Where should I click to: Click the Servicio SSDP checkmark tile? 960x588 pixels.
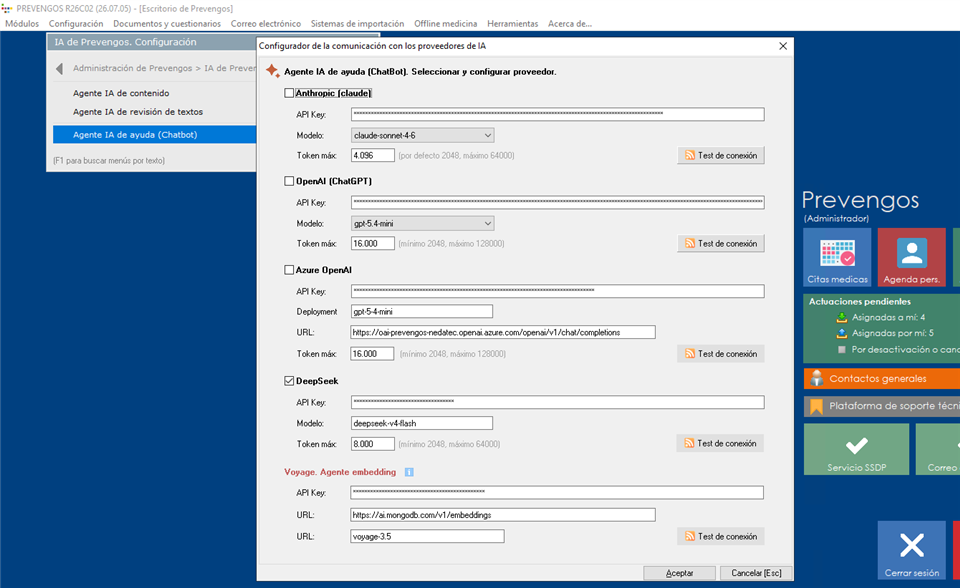(x=857, y=450)
